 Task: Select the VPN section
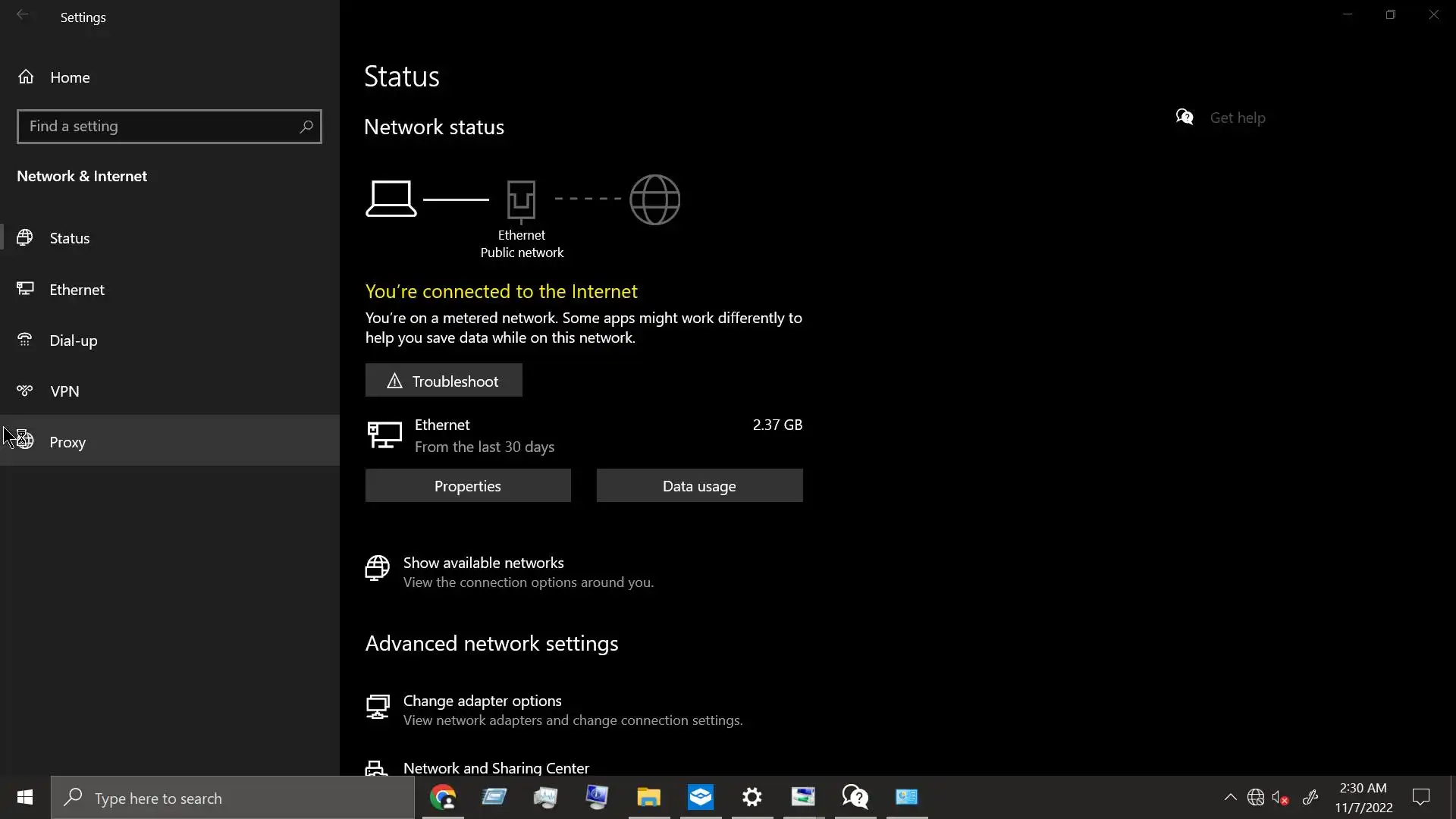pyautogui.click(x=64, y=391)
